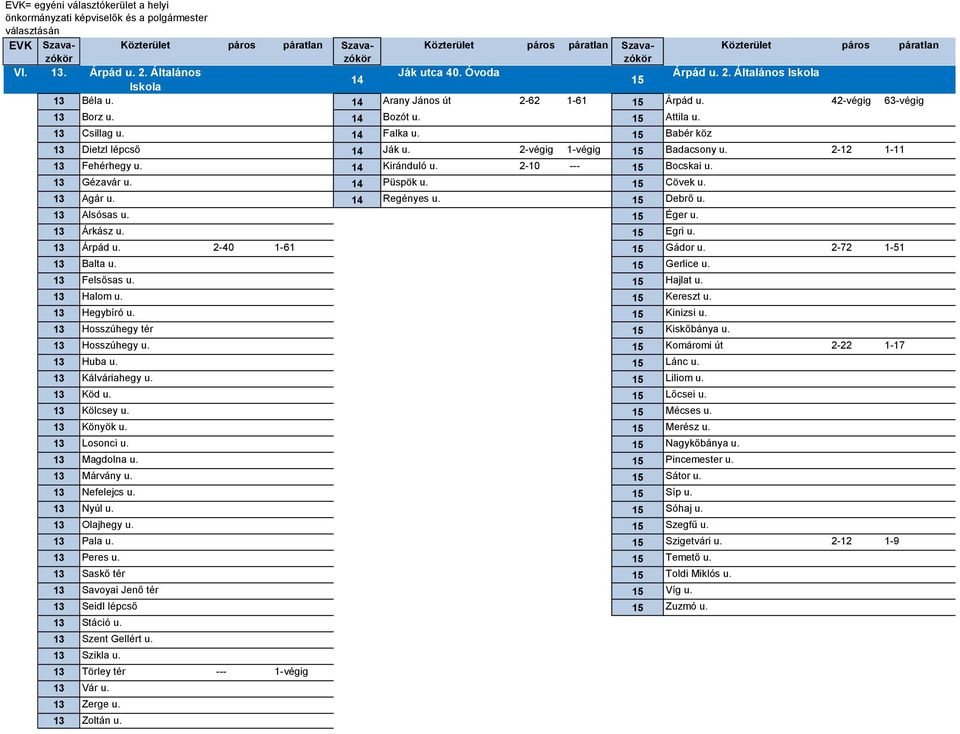This screenshot has width=960, height=734.
Task: Select the 'Felsősas u.' street cell
Action: [108, 280]
